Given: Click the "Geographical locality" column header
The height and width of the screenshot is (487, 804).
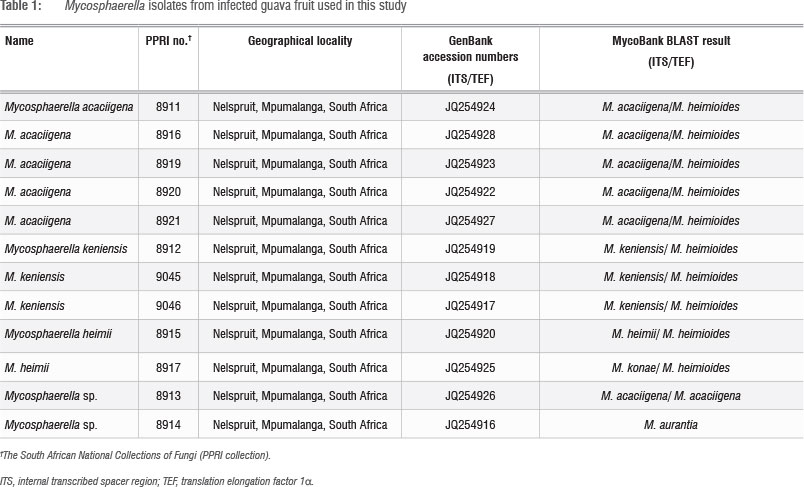Looking at the screenshot, I should pyautogui.click(x=300, y=40).
